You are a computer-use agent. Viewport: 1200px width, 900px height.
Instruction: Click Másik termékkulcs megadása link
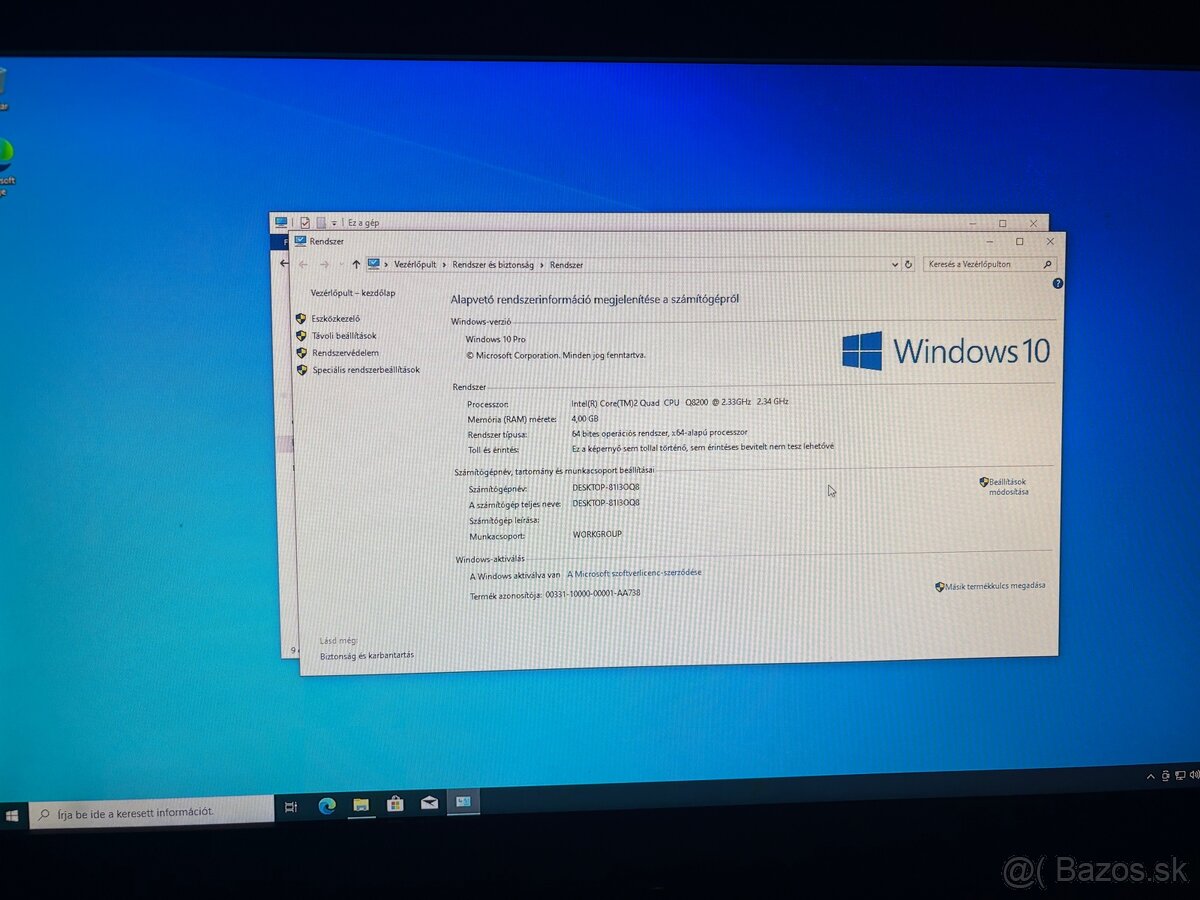pos(995,586)
